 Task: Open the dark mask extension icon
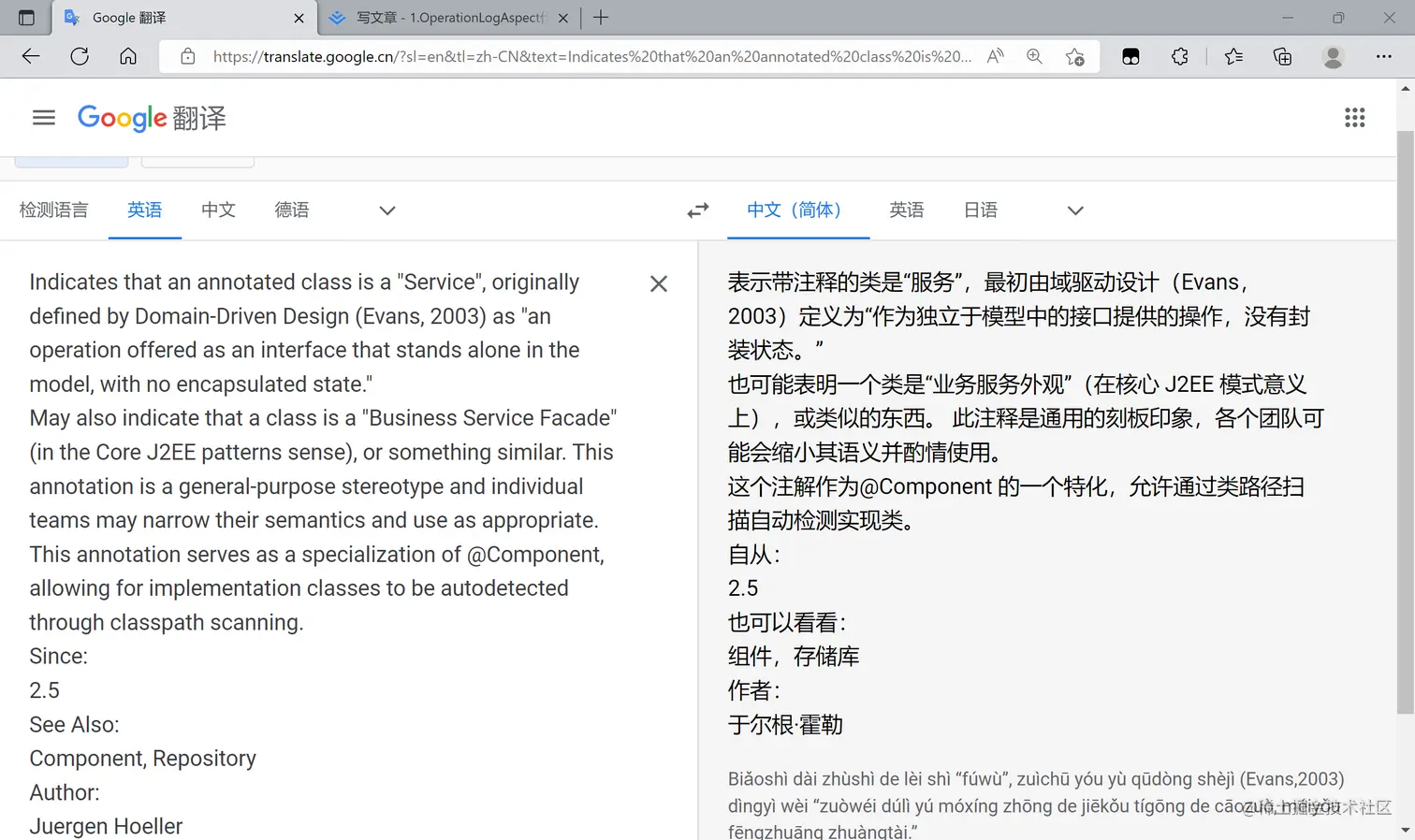1131,56
